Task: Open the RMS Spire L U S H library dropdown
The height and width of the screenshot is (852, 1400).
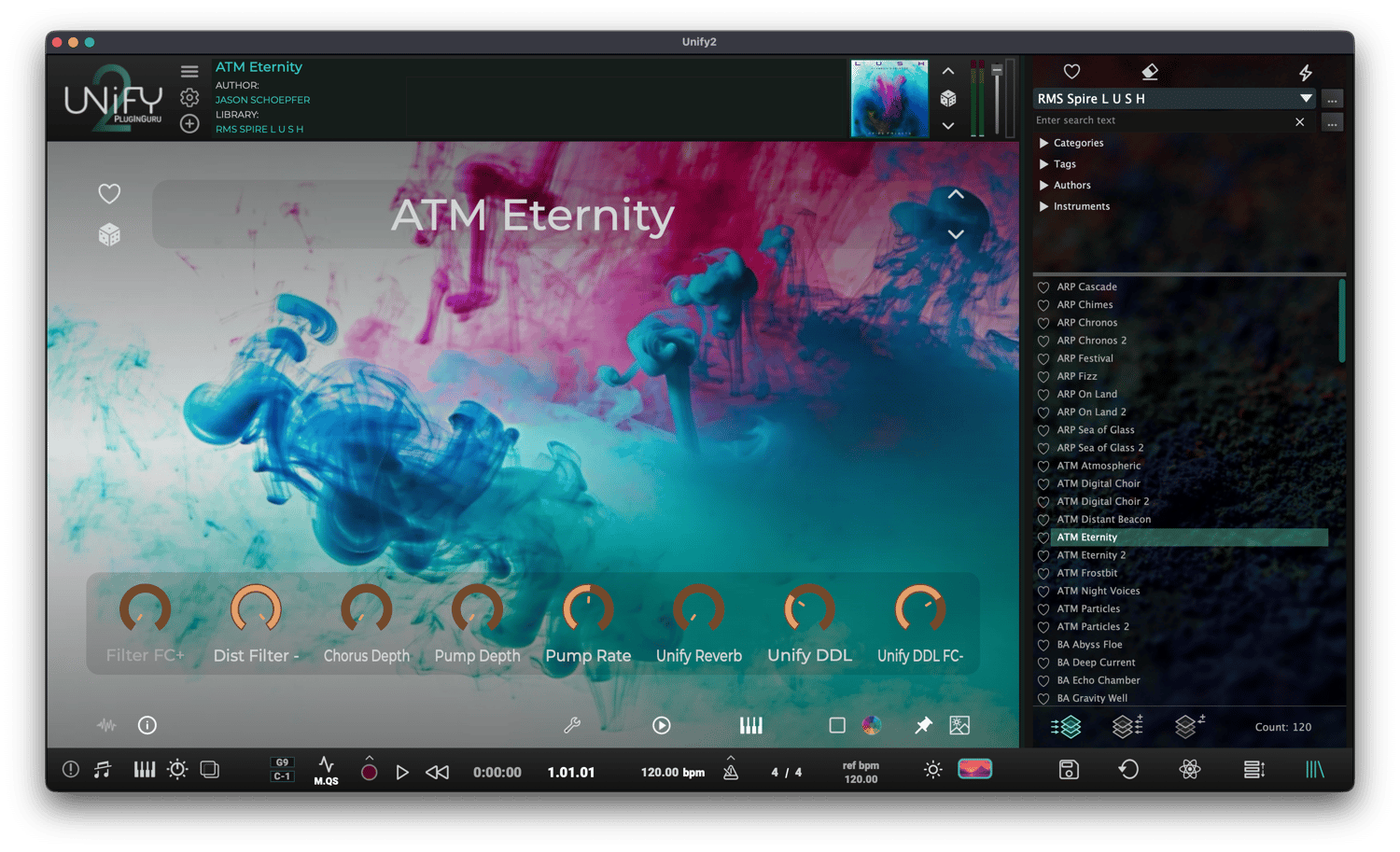Action: coord(1175,98)
